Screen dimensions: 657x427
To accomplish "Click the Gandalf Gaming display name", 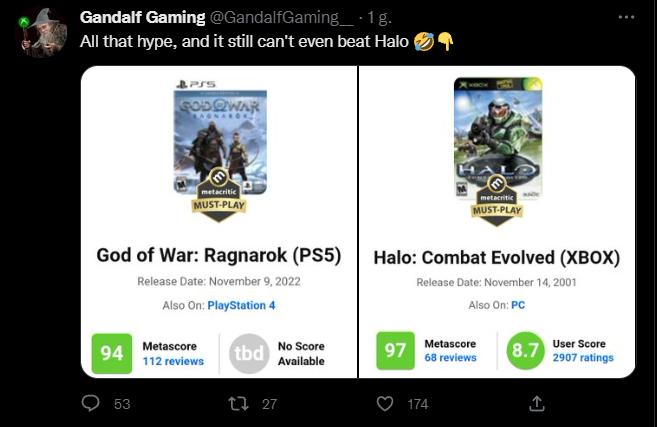I will 140,19.
